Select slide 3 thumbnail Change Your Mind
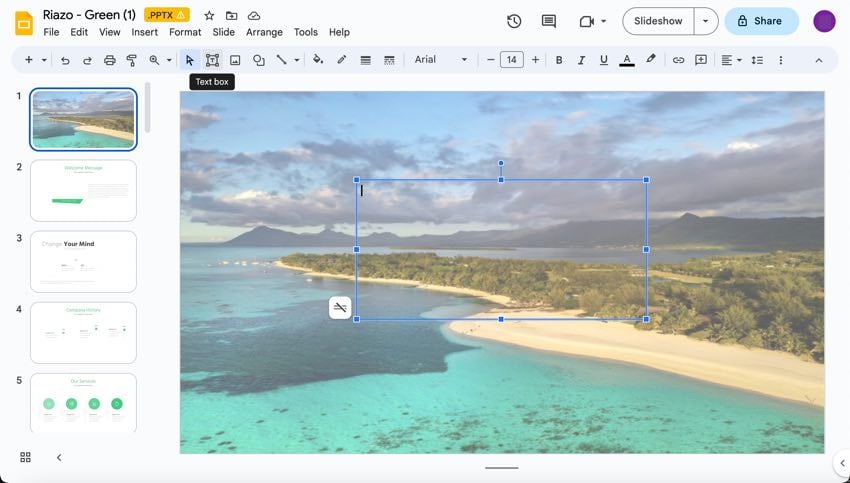850x483 pixels. 83,262
